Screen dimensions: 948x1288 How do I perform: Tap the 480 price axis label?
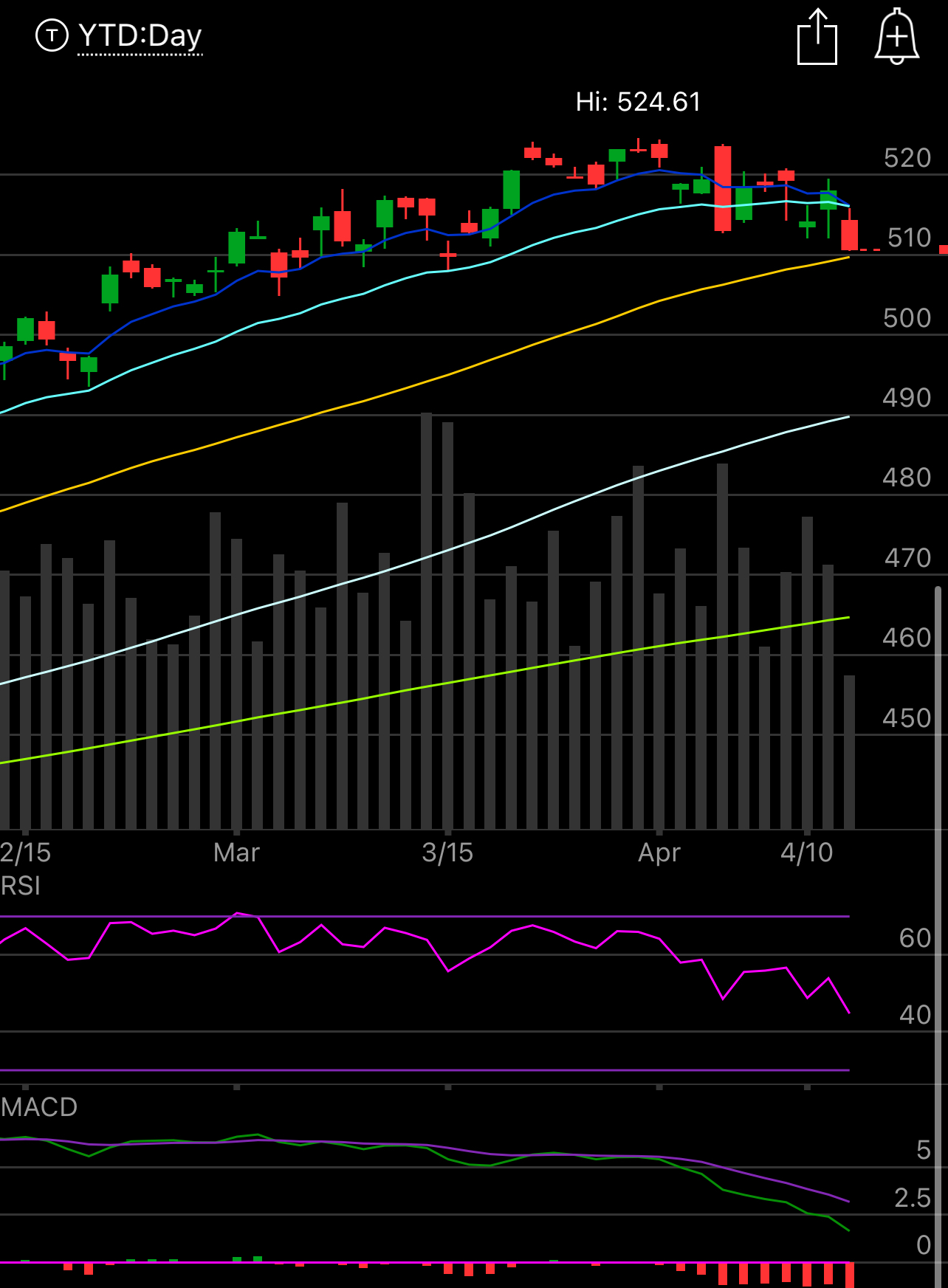907,478
